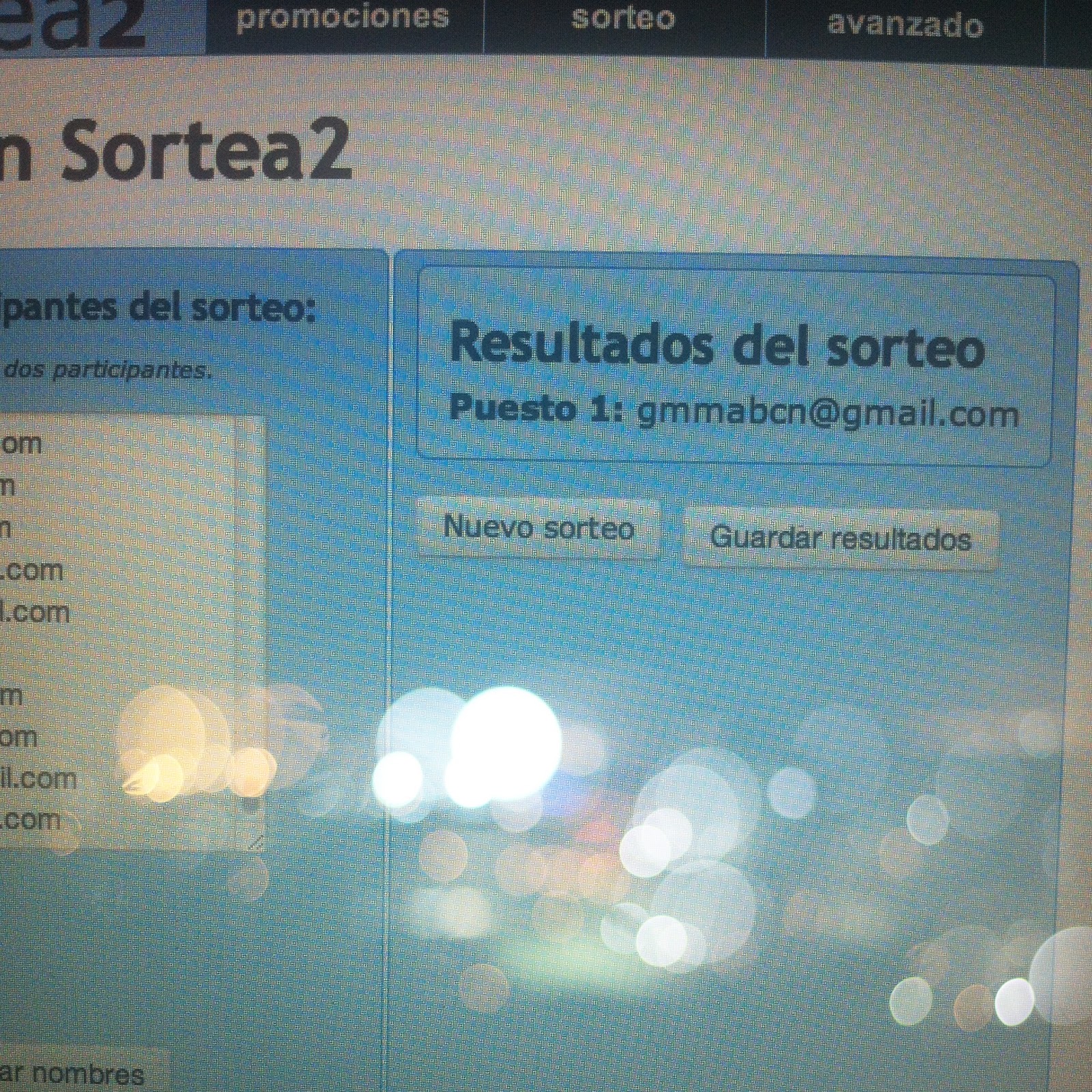Screen dimensions: 1092x1092
Task: Select the winner email gmmabcn@gmail.com
Action: pos(828,414)
